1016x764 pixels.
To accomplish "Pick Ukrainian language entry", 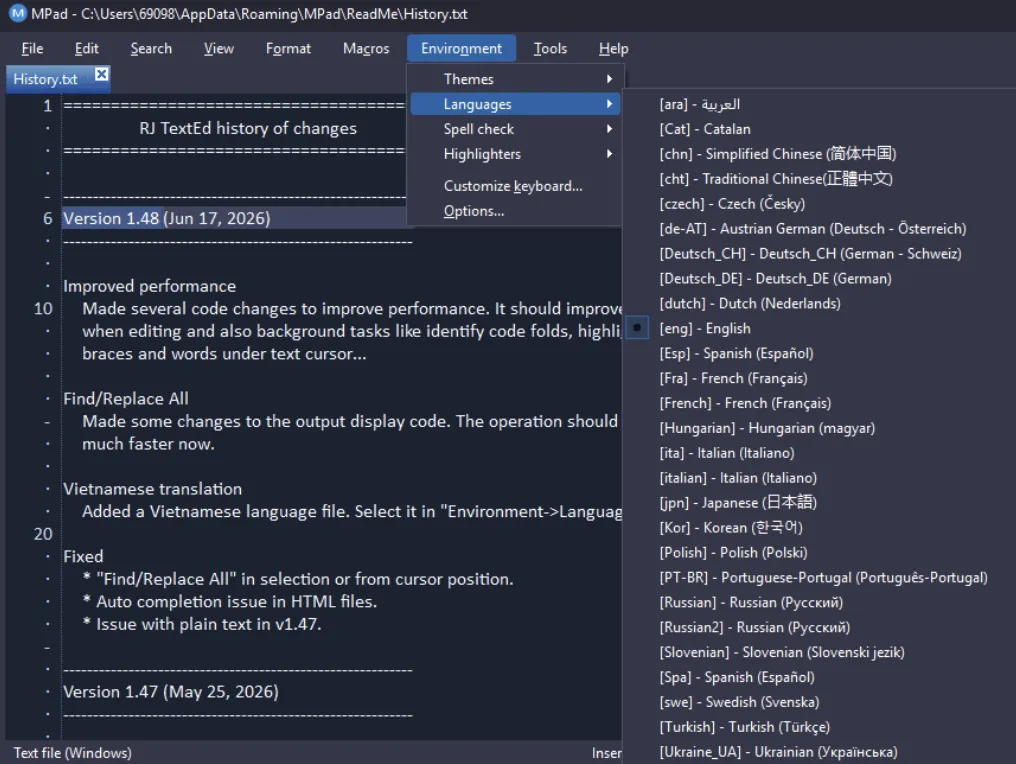I will [x=778, y=752].
